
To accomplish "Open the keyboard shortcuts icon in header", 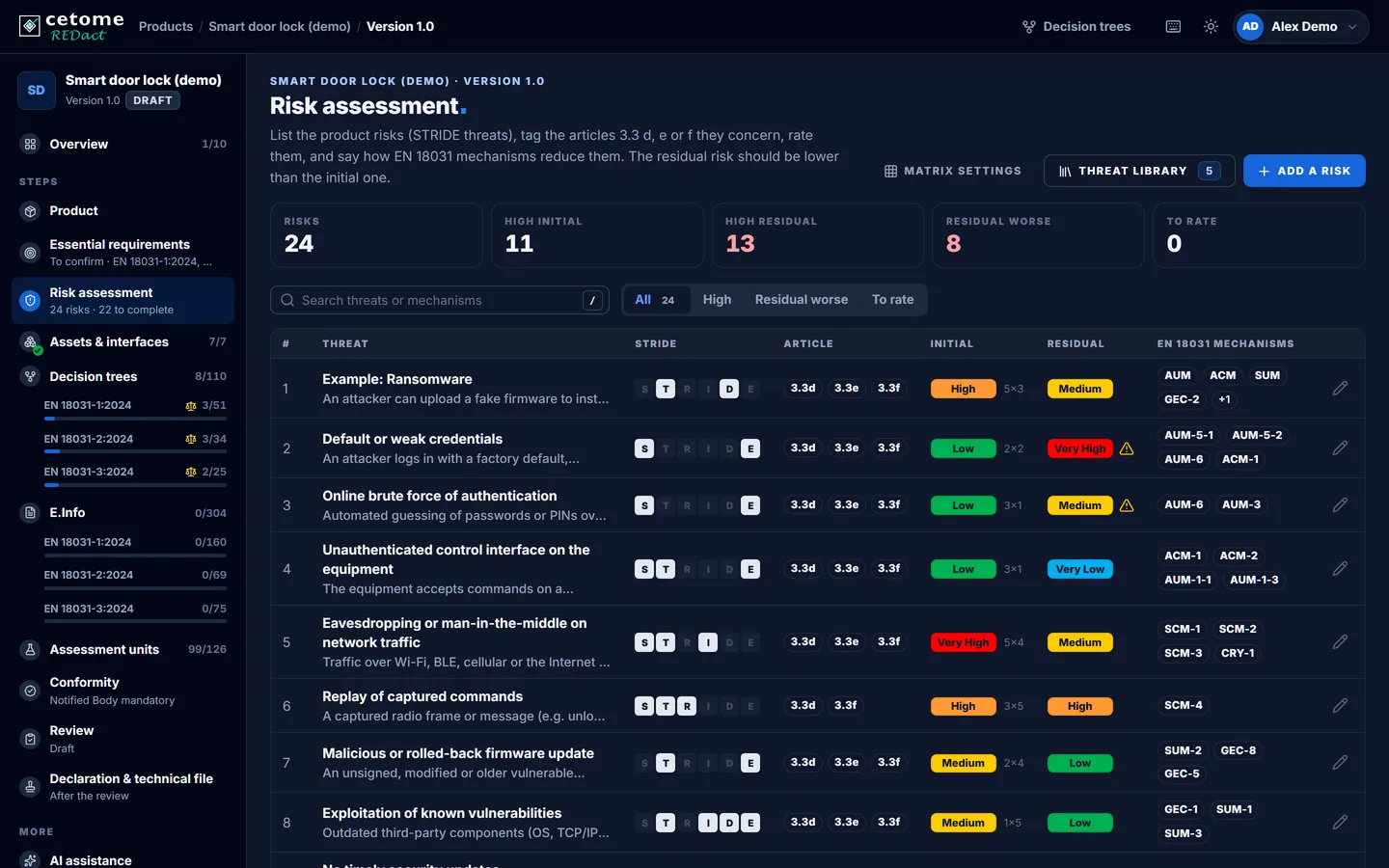I will click(1173, 27).
